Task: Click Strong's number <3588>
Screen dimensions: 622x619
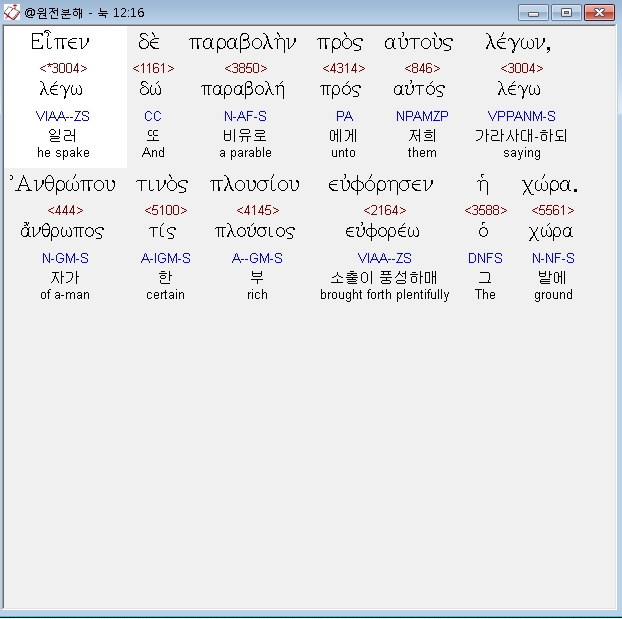Action: [486, 210]
